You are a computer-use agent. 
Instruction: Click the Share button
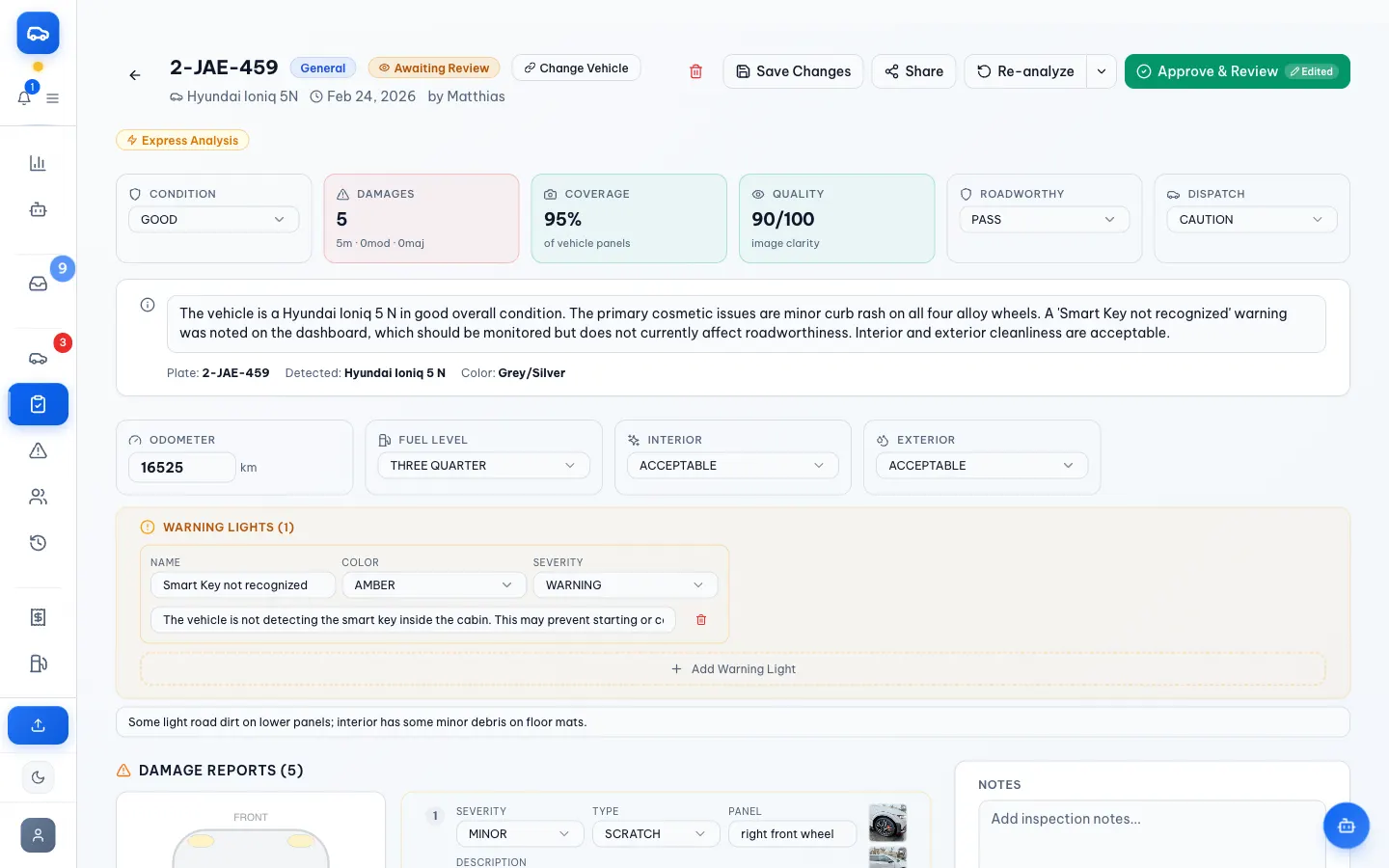pyautogui.click(x=913, y=71)
